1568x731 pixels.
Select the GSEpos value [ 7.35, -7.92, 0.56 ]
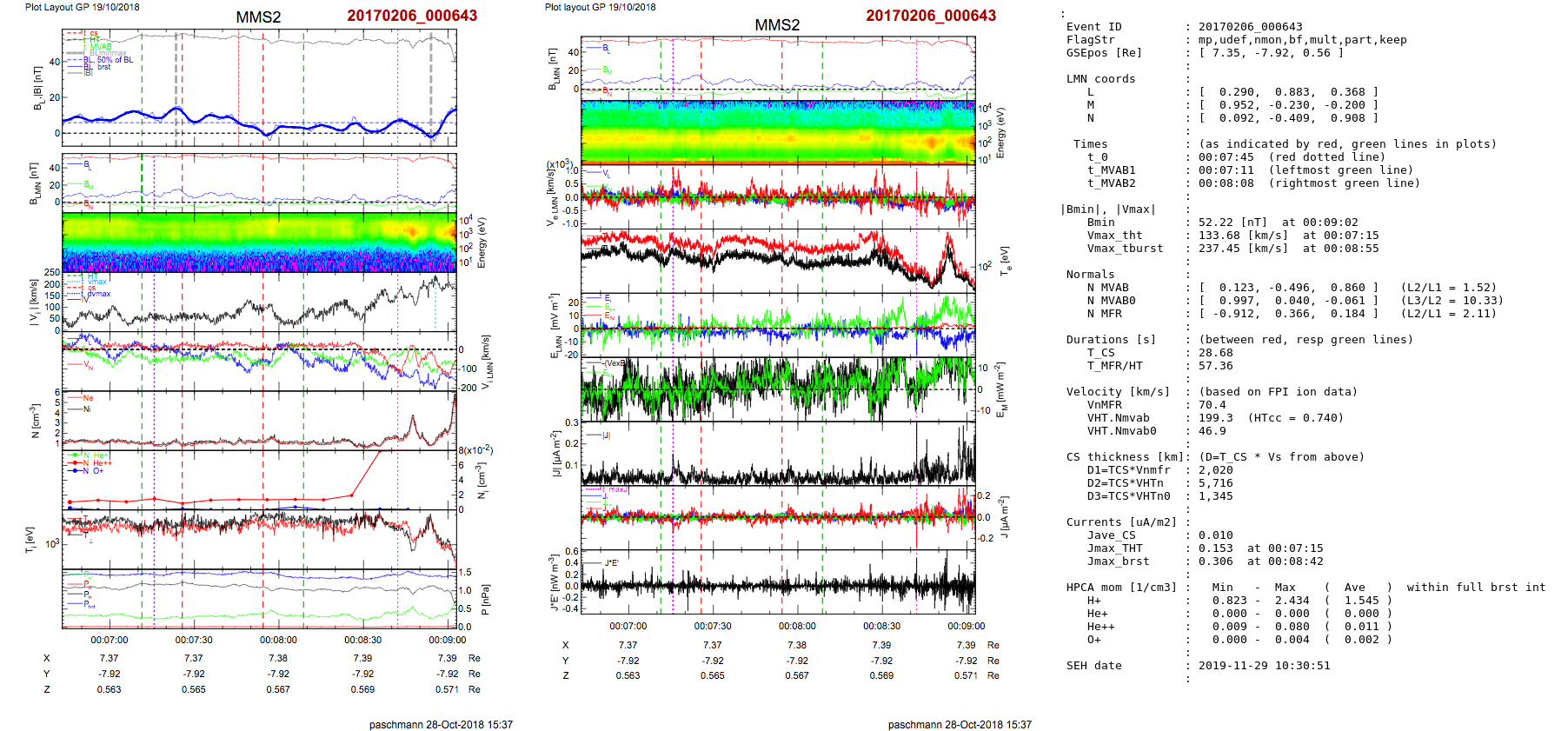(1271, 53)
